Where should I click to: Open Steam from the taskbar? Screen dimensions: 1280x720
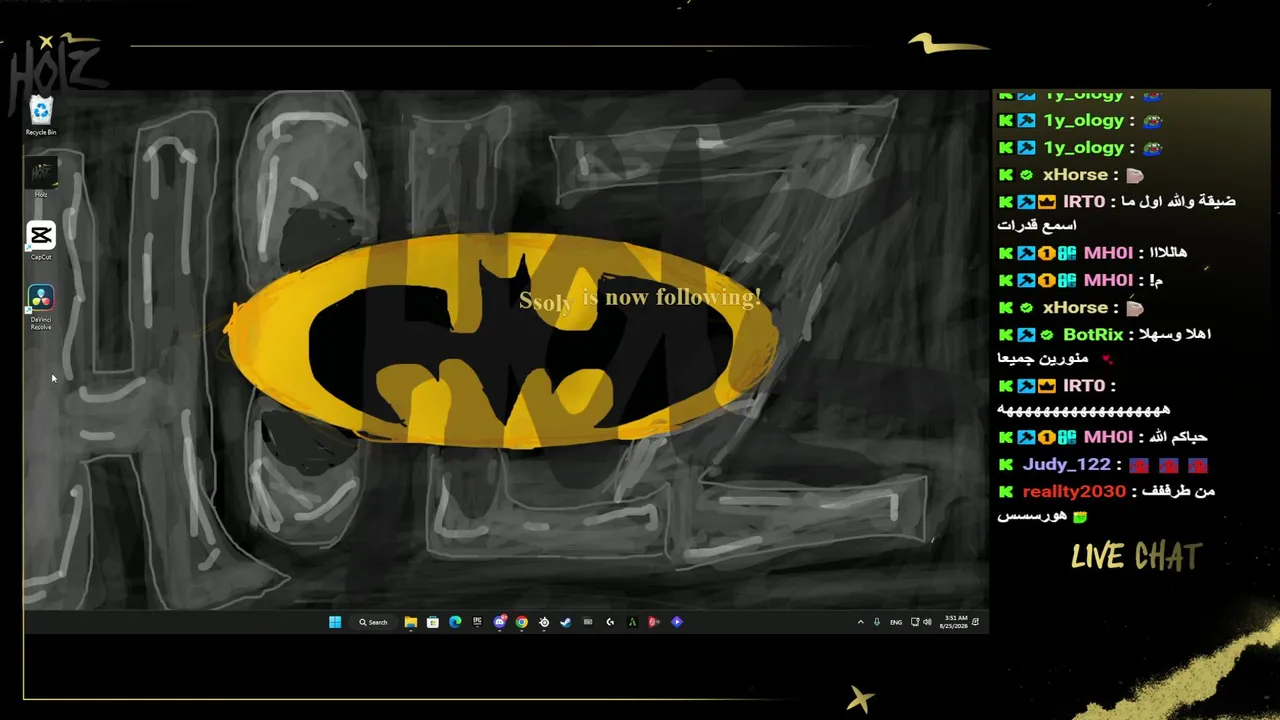(x=566, y=622)
